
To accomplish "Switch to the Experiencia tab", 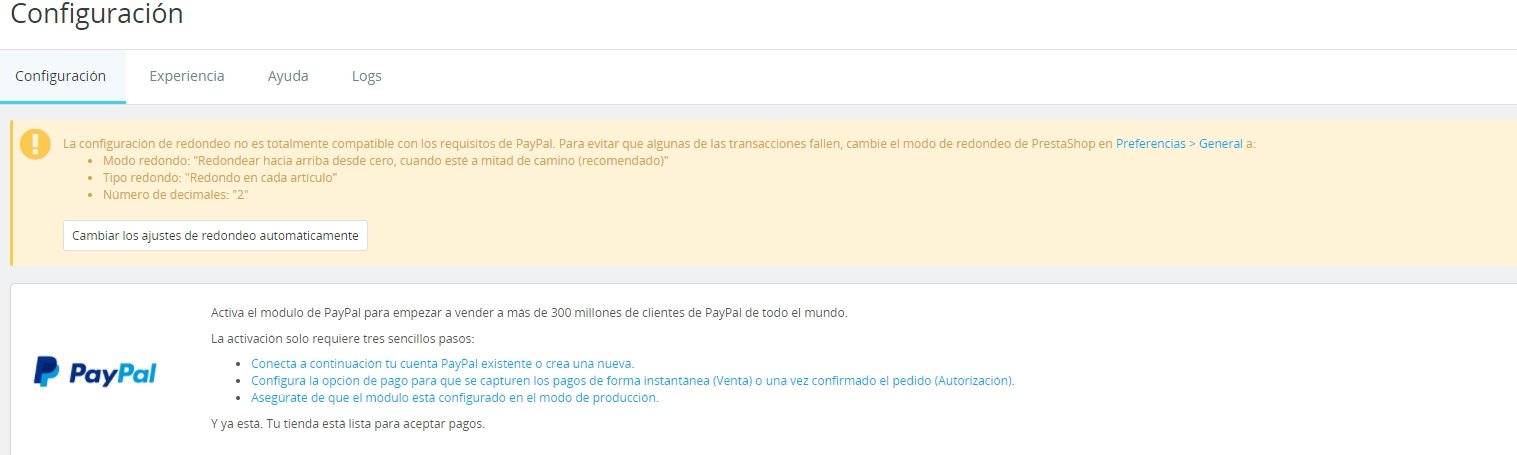I will tap(187, 76).
